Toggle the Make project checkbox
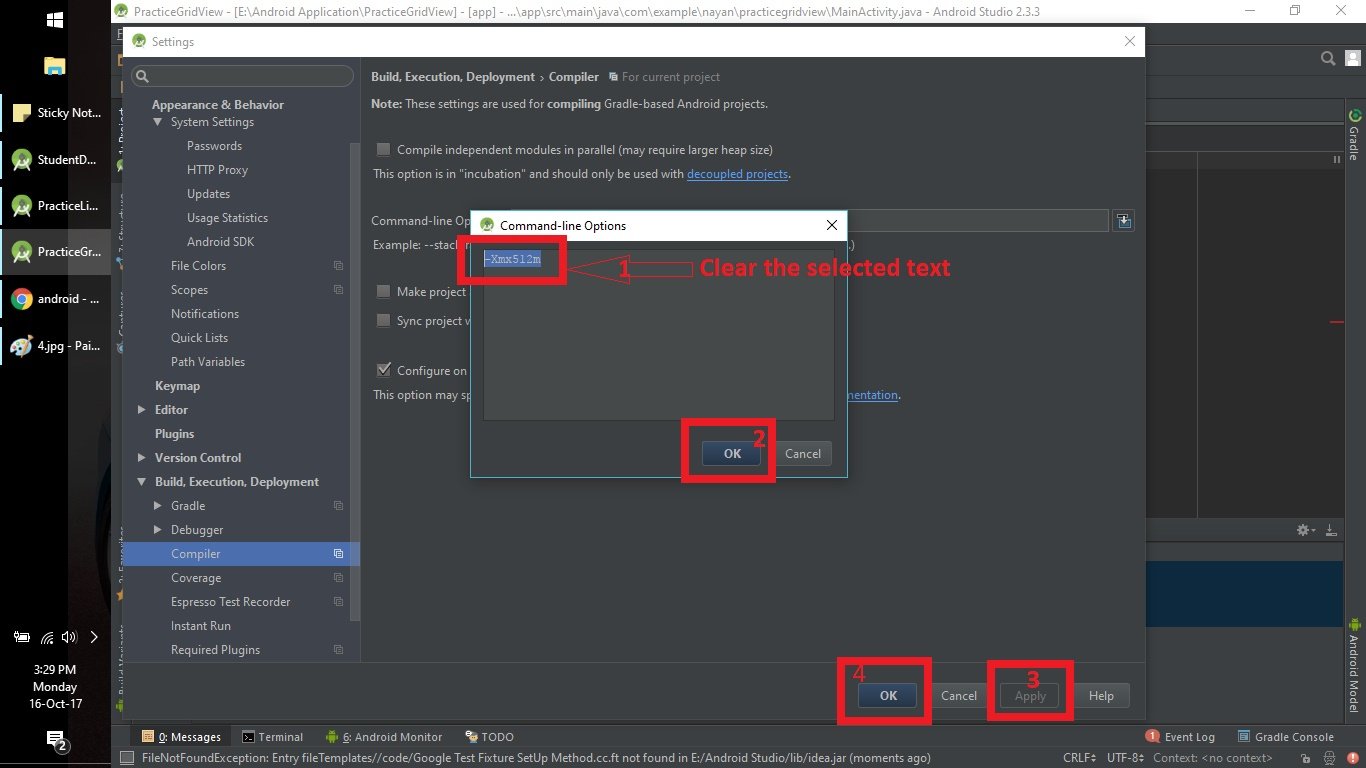This screenshot has height=768, width=1366. (x=383, y=292)
